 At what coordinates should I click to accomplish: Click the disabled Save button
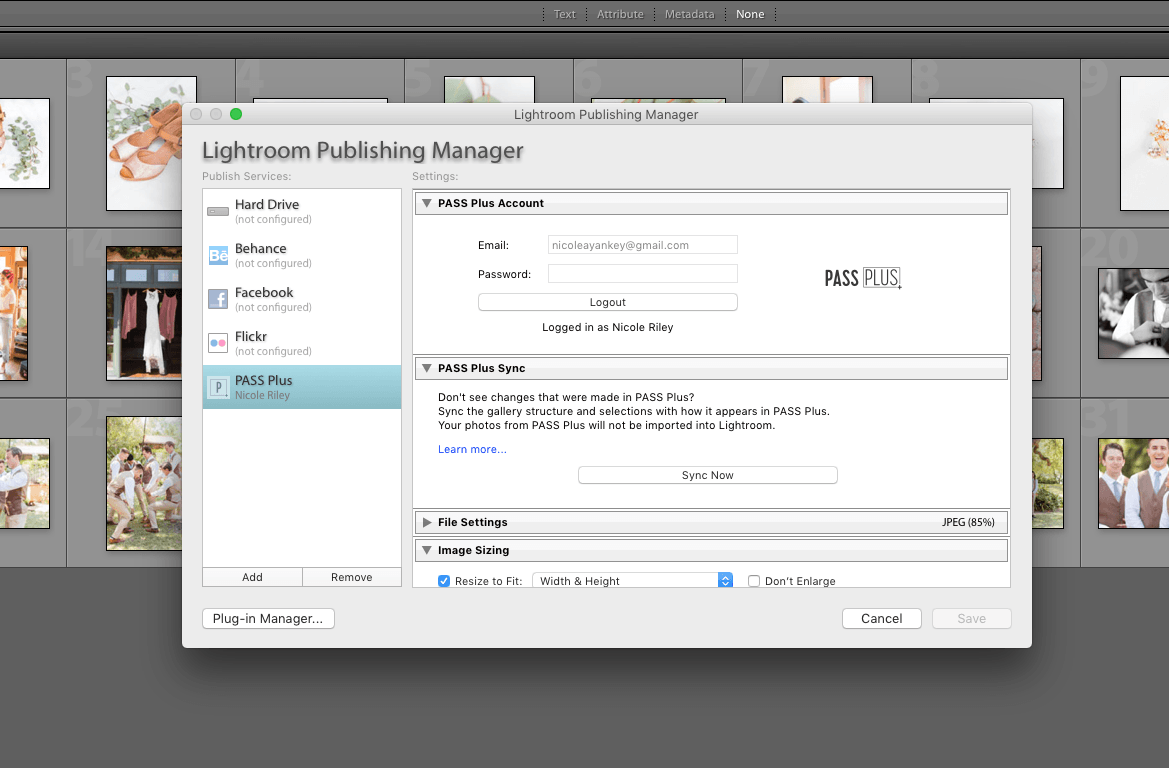click(x=971, y=619)
